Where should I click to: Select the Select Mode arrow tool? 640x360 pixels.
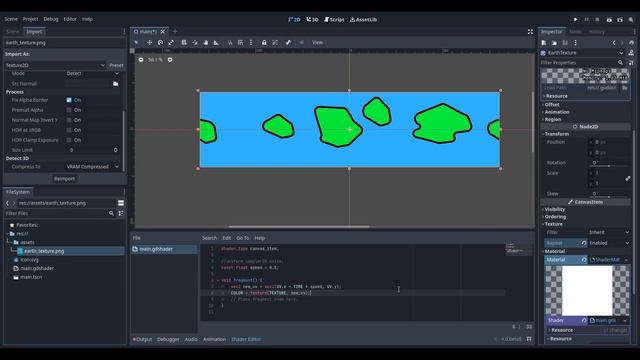(x=136, y=42)
